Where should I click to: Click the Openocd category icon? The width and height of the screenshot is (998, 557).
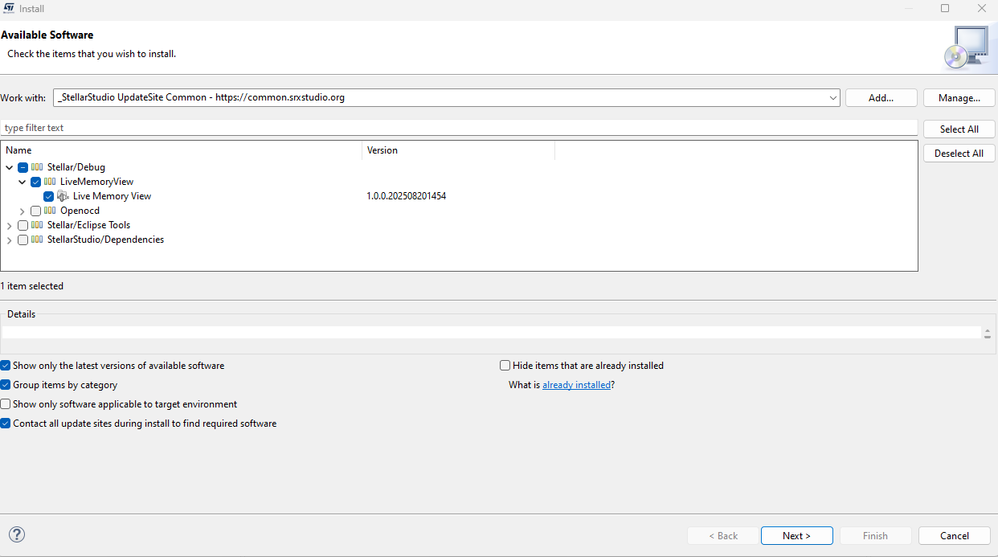coord(50,211)
